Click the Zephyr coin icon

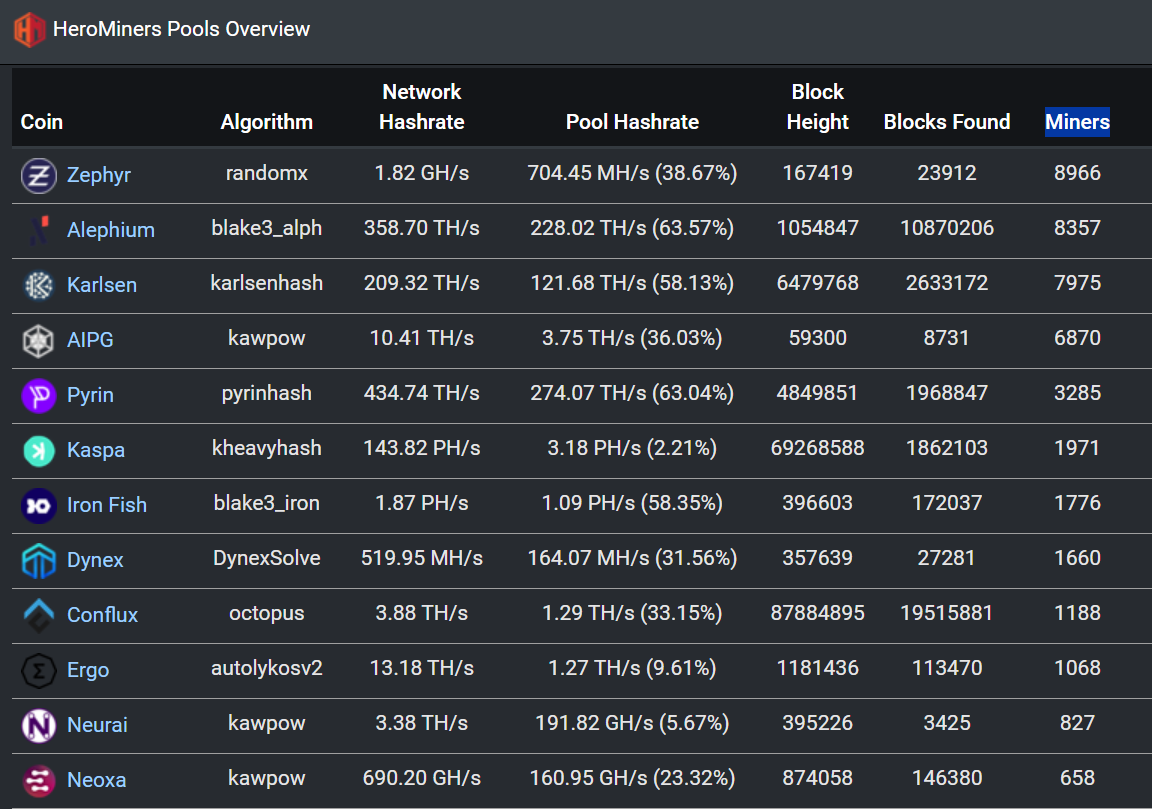pyautogui.click(x=39, y=176)
